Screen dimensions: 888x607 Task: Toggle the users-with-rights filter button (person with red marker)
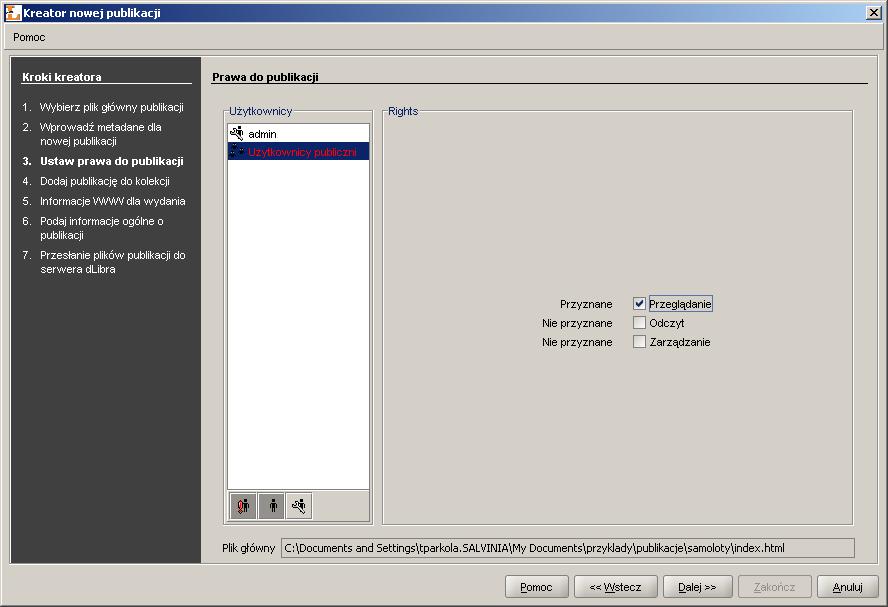[x=243, y=506]
